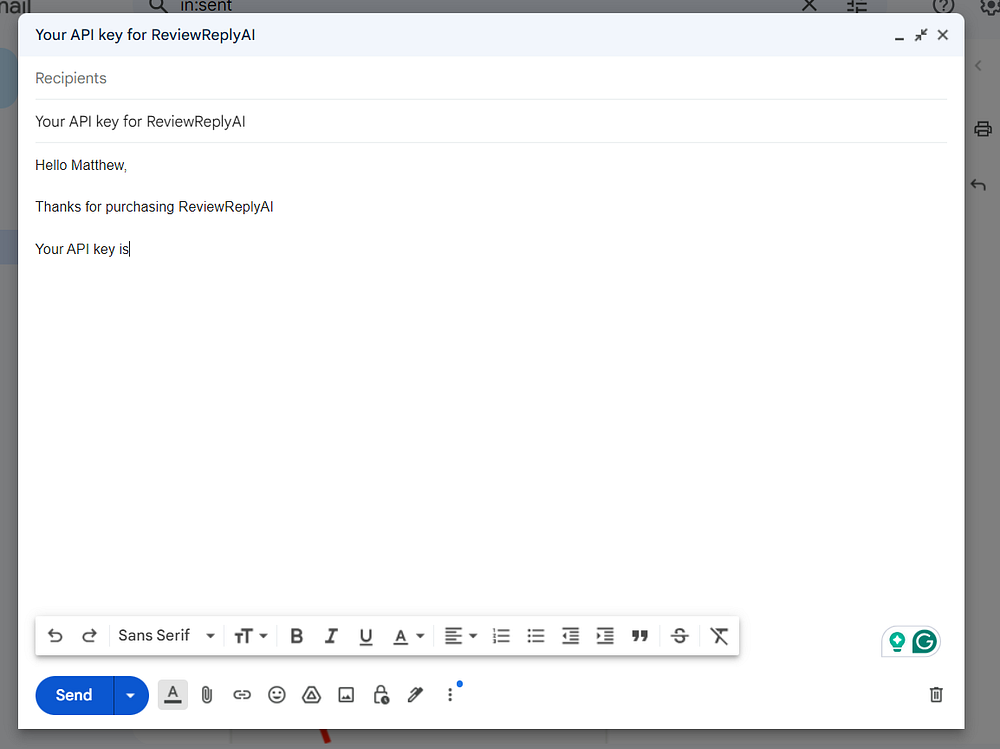Reply using the arrow in Gmail background
1000x749 pixels.
coord(978,185)
